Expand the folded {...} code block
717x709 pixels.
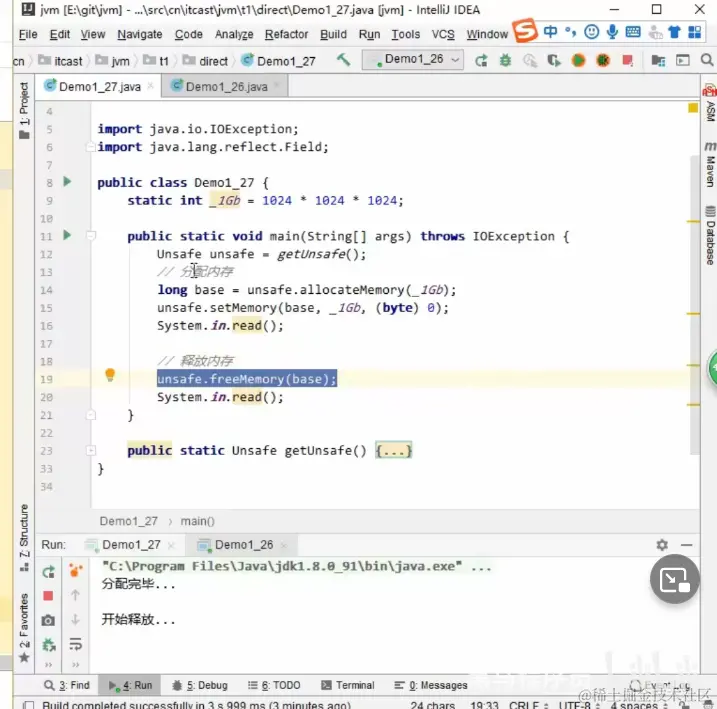(x=394, y=450)
